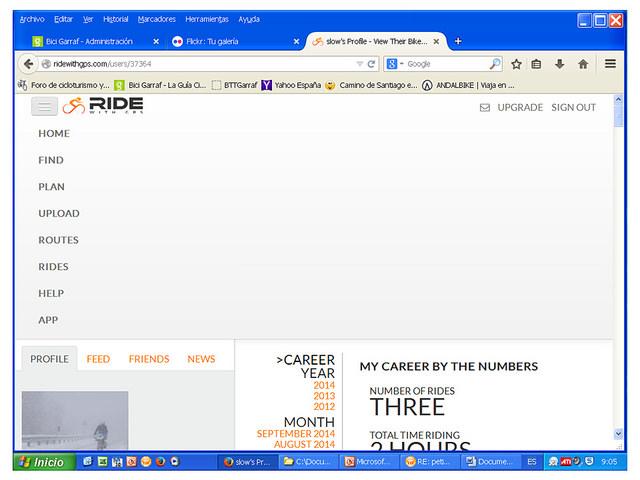Close the slow's Profile tab

436,41
